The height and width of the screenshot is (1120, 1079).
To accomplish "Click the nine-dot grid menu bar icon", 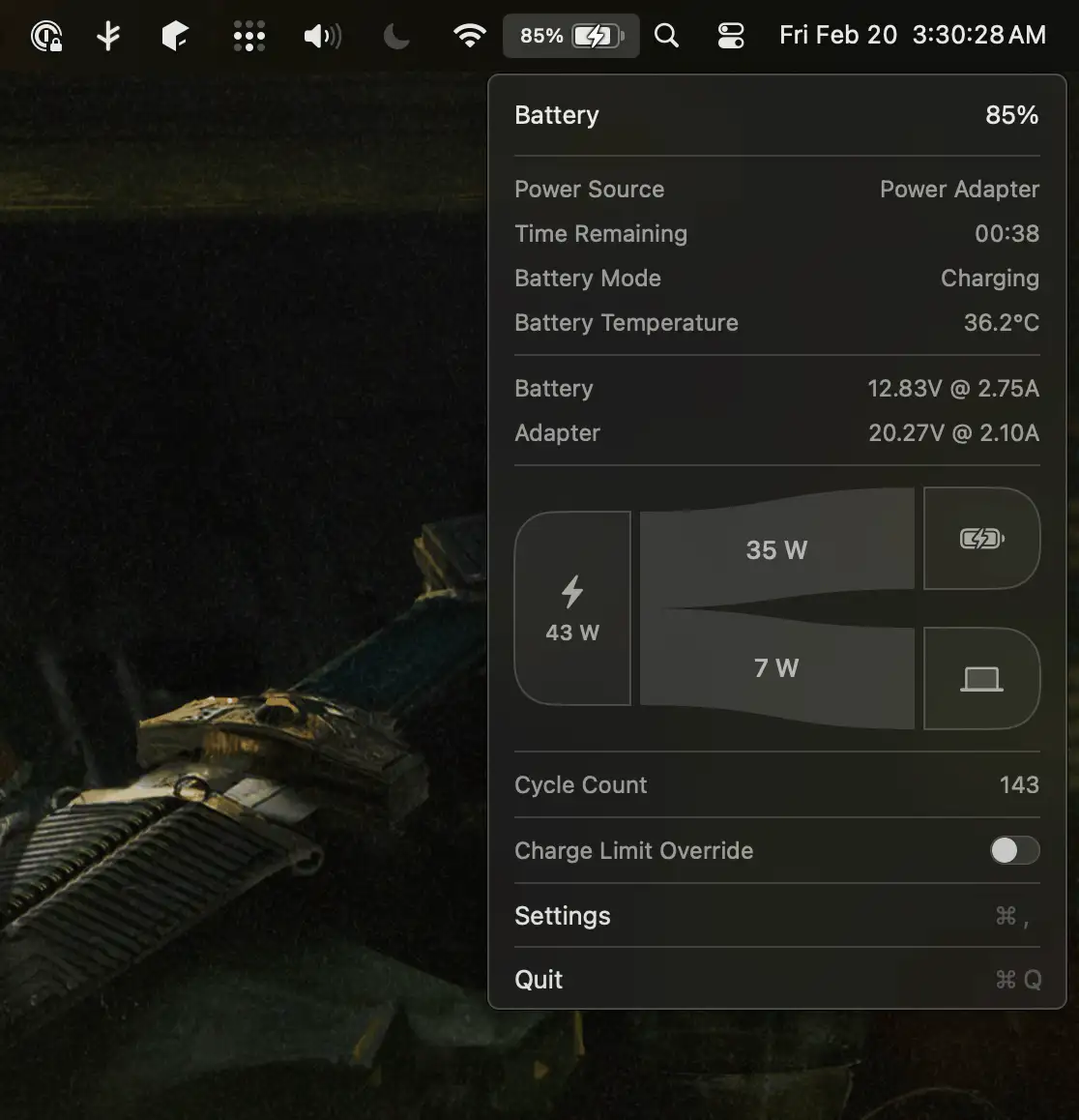I will pyautogui.click(x=248, y=37).
